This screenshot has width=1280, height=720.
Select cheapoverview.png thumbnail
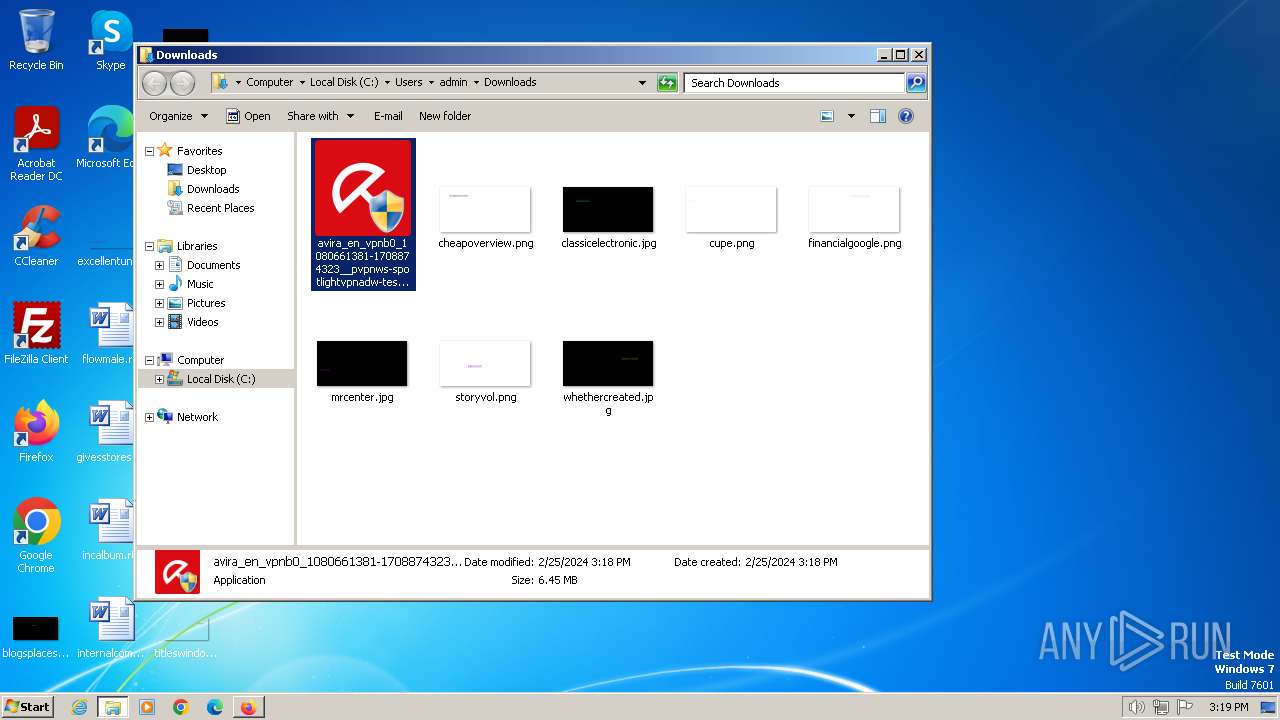(x=485, y=210)
